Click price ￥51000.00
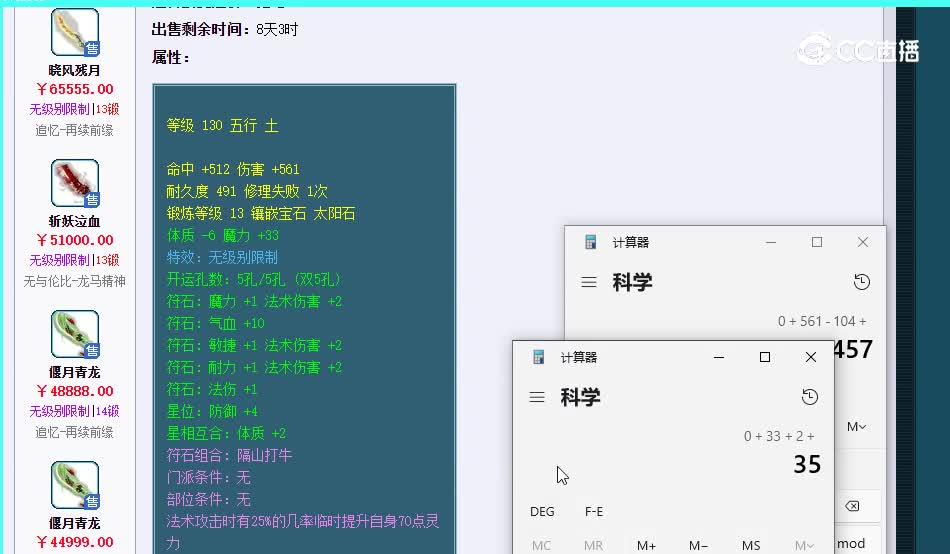950x554 pixels. point(75,240)
